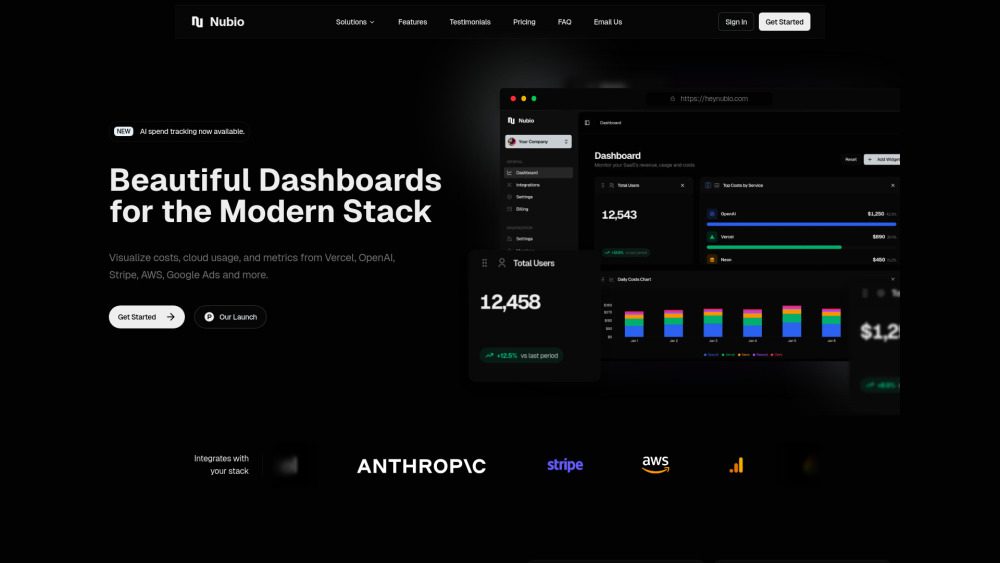1000x563 pixels.
Task: Click the NEW AI spend tracking badge
Action: (179, 131)
